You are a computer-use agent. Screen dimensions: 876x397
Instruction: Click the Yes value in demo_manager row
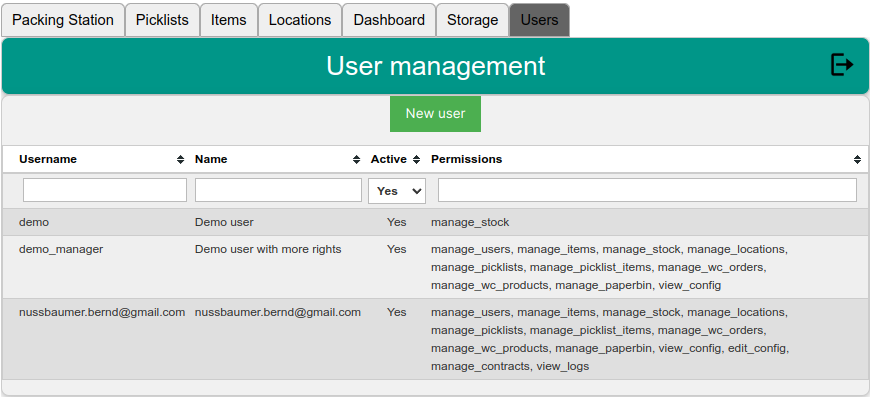397,249
